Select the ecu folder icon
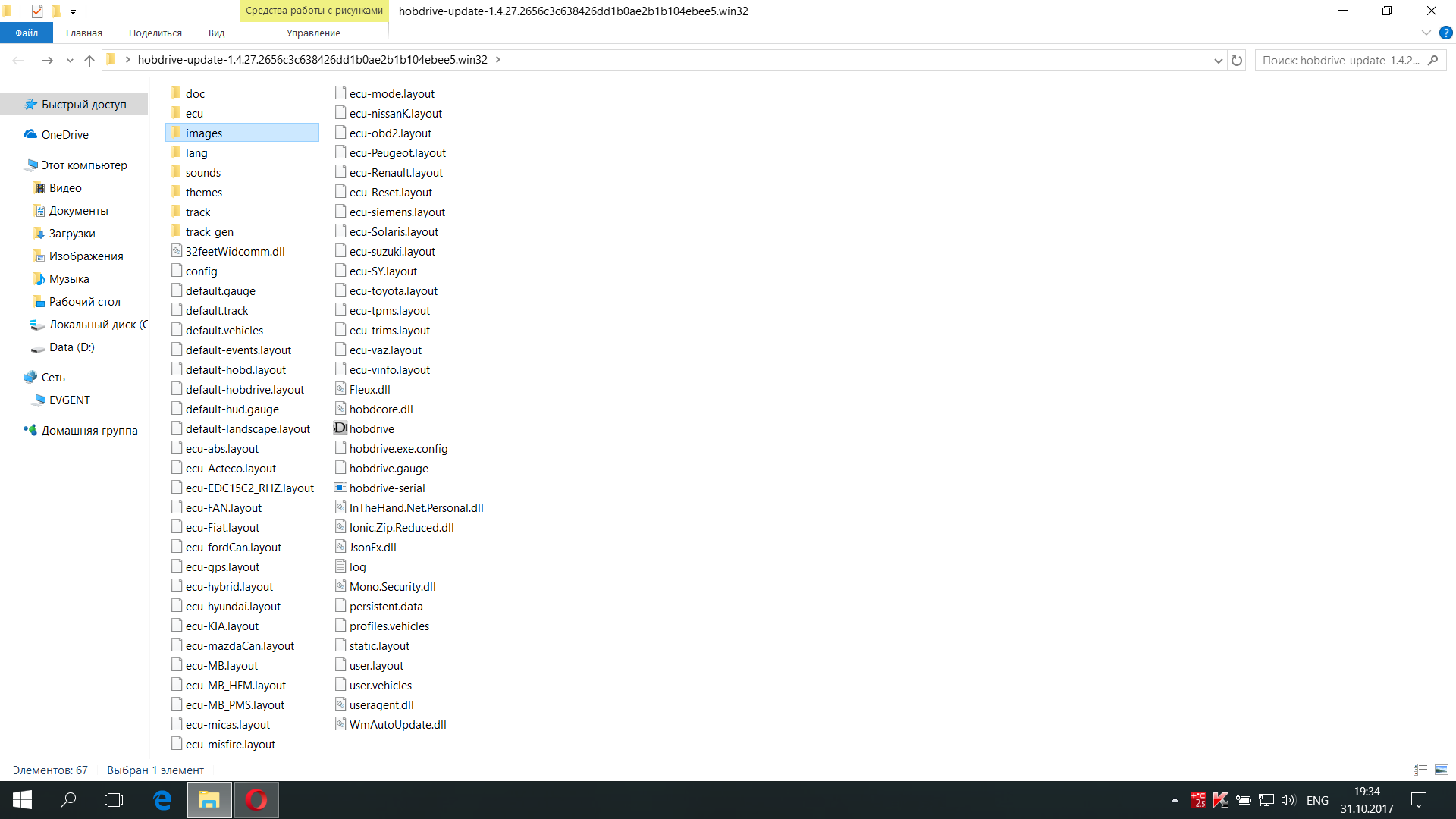The image size is (1456, 819). 176,112
